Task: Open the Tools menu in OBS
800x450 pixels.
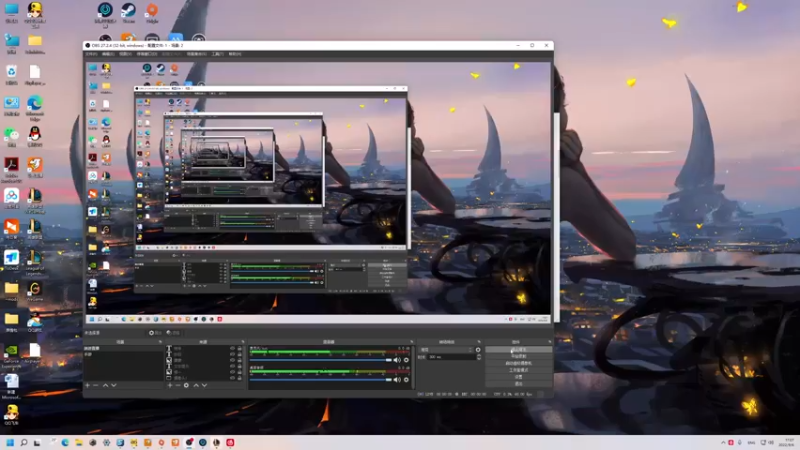Action: tap(217, 54)
